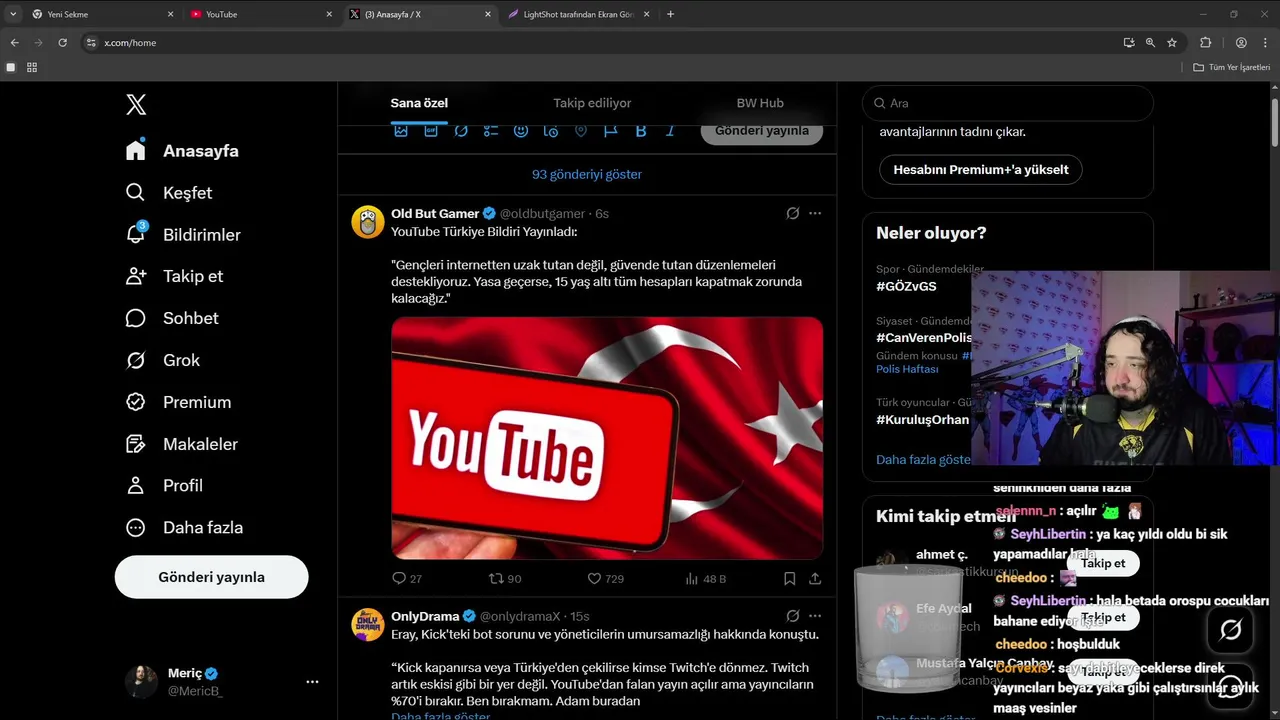Screen dimensions: 1280x720
Task: Switch to Sana özel tab
Action: tap(419, 103)
